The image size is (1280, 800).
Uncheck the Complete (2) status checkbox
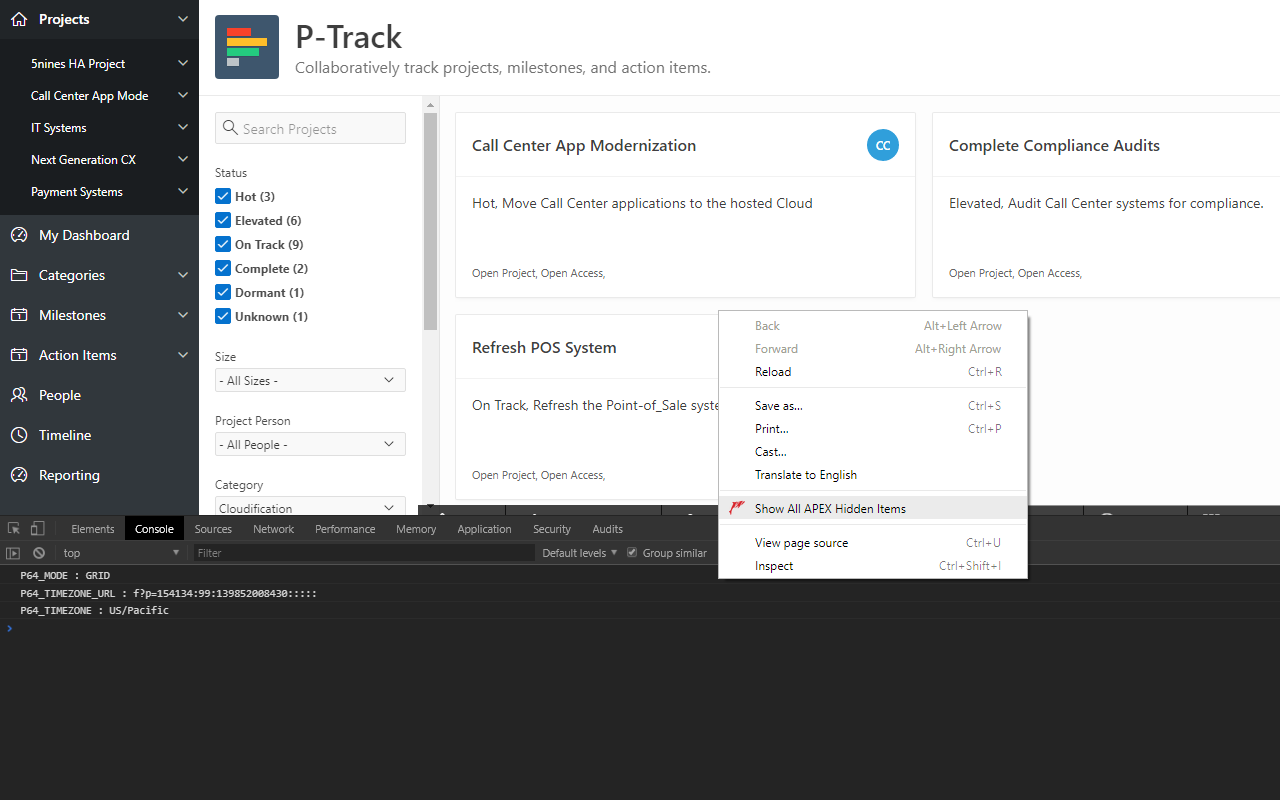(223, 268)
